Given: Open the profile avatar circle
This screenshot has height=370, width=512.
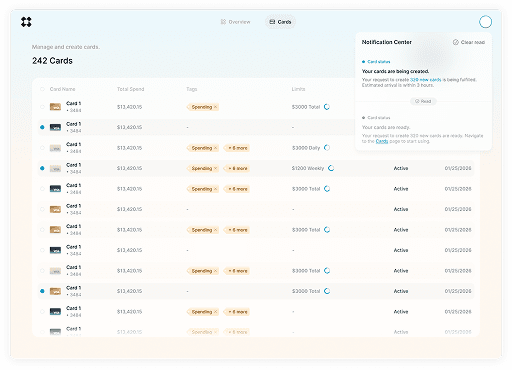Looking at the screenshot, I should (485, 22).
